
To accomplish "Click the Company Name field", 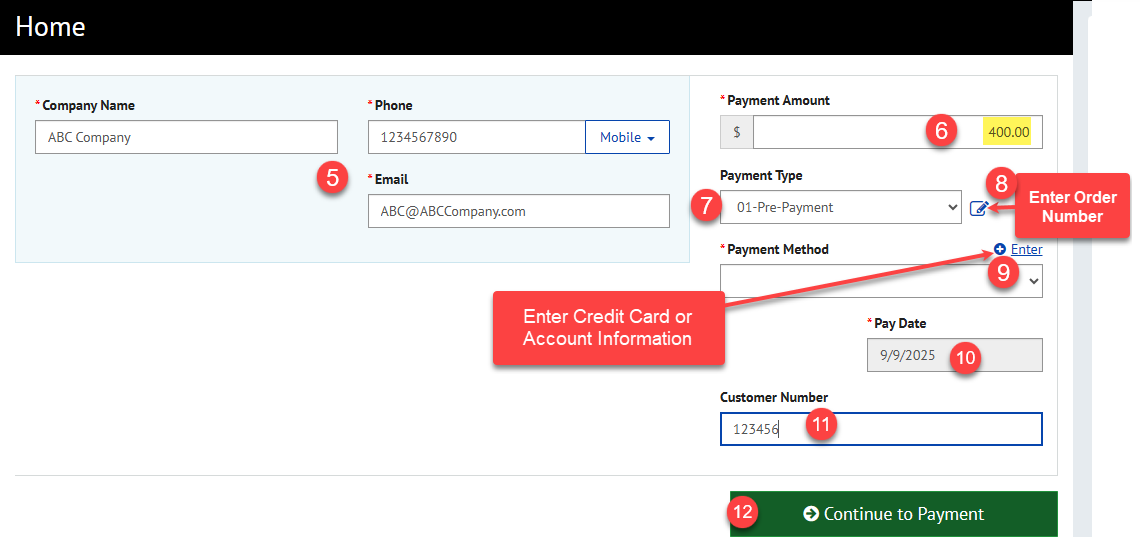I will pos(186,137).
